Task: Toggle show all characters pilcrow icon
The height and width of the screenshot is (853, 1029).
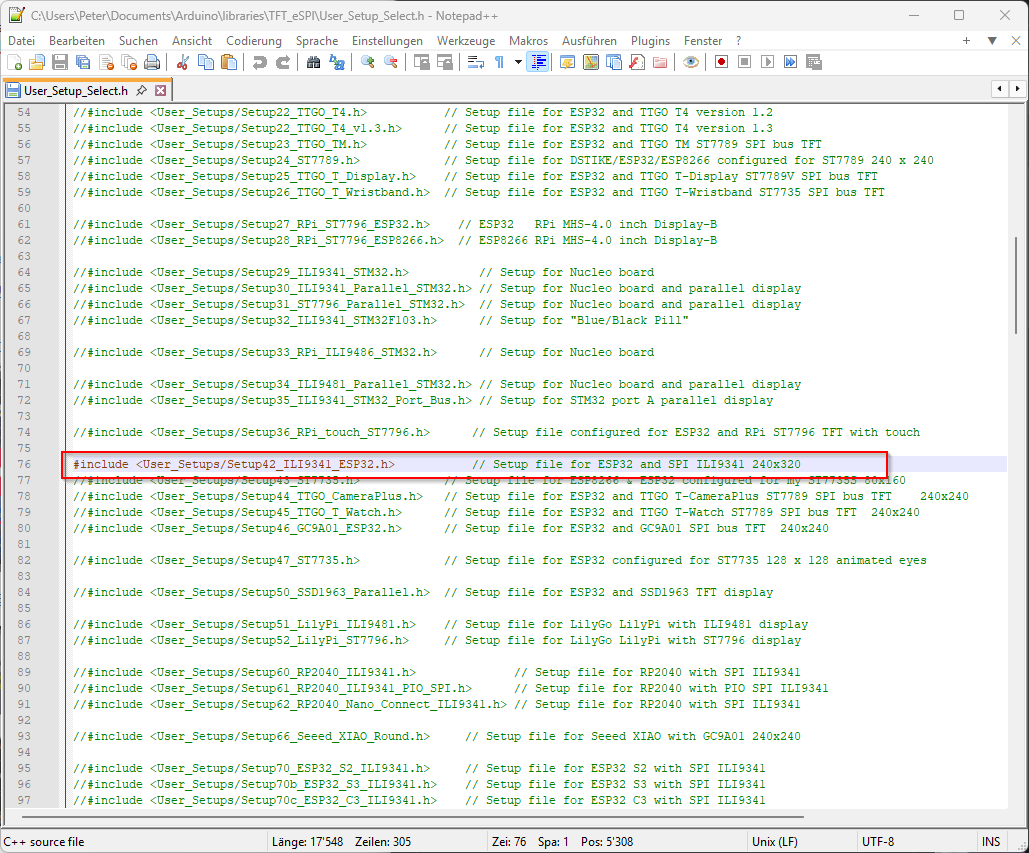Action: tap(499, 62)
